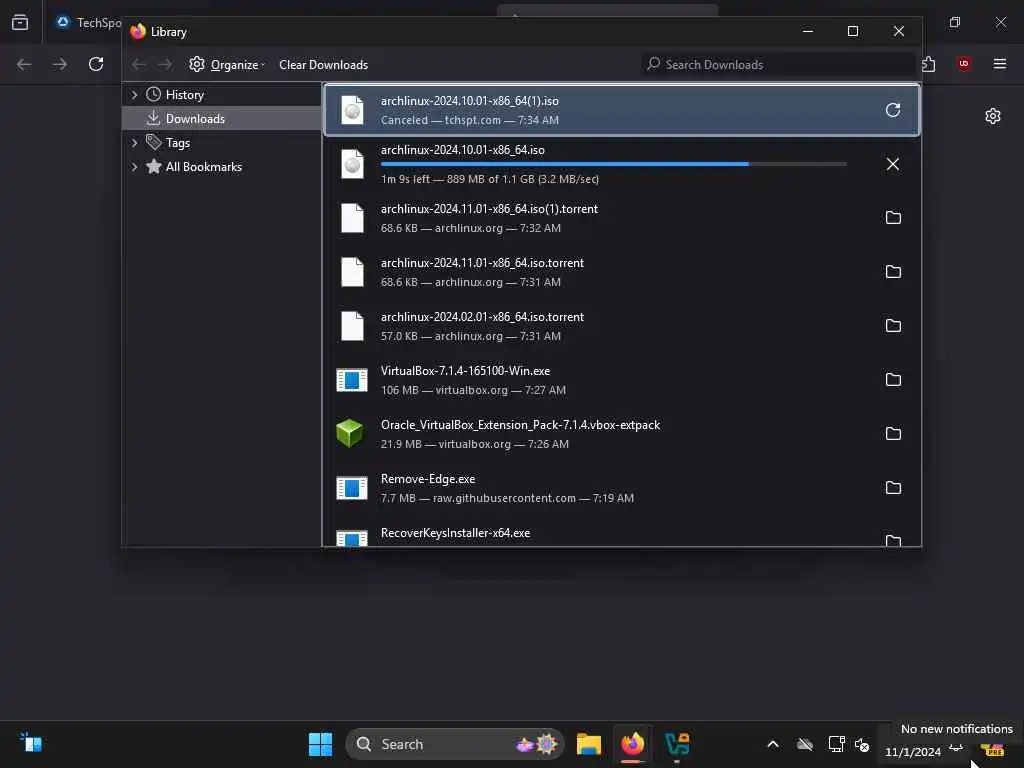Show hidden system tray icons
The width and height of the screenshot is (1024, 768).
(773, 744)
